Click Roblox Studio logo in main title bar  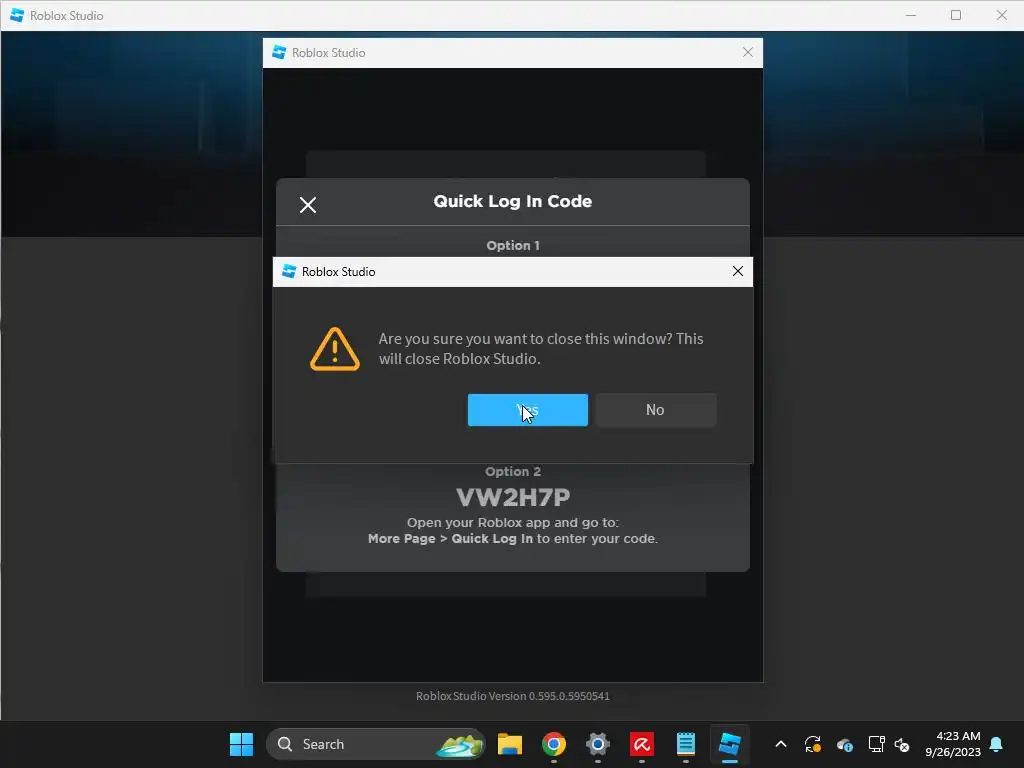(x=18, y=15)
